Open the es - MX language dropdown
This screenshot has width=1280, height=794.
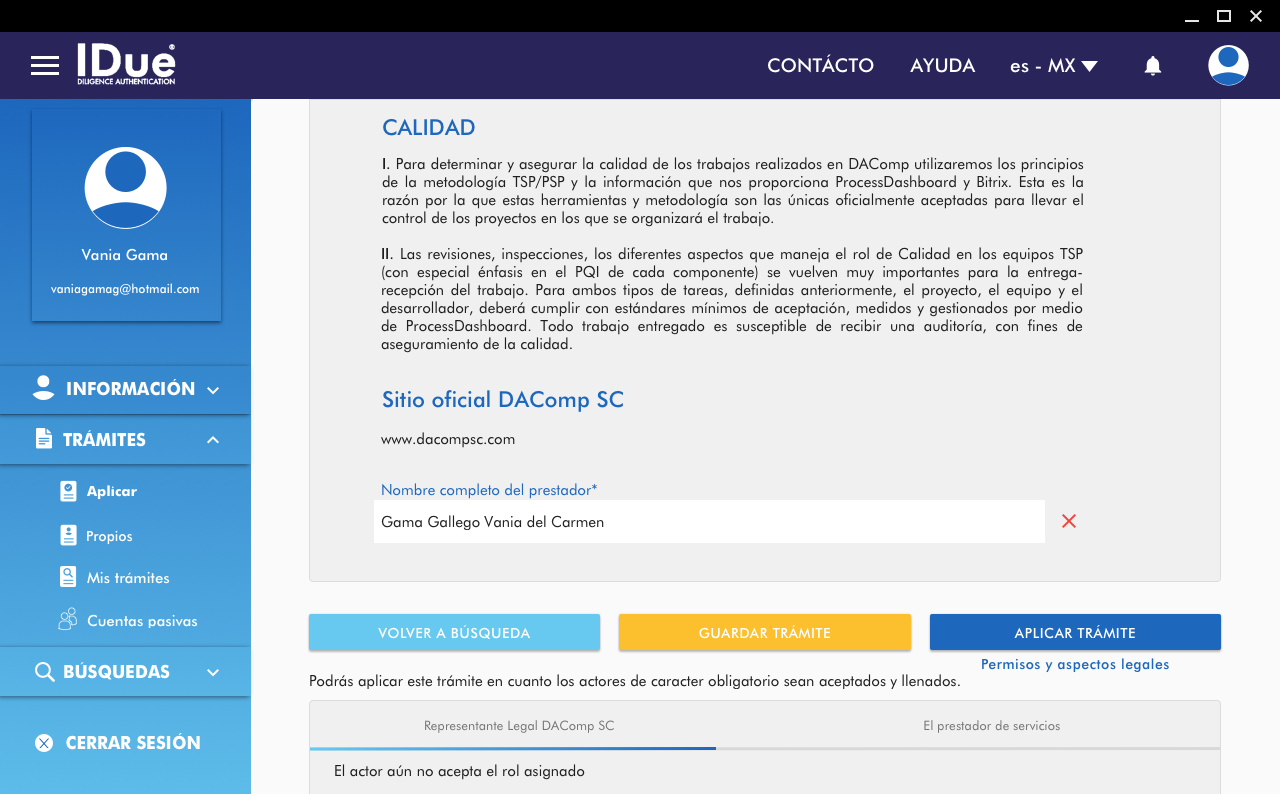pyautogui.click(x=1053, y=66)
